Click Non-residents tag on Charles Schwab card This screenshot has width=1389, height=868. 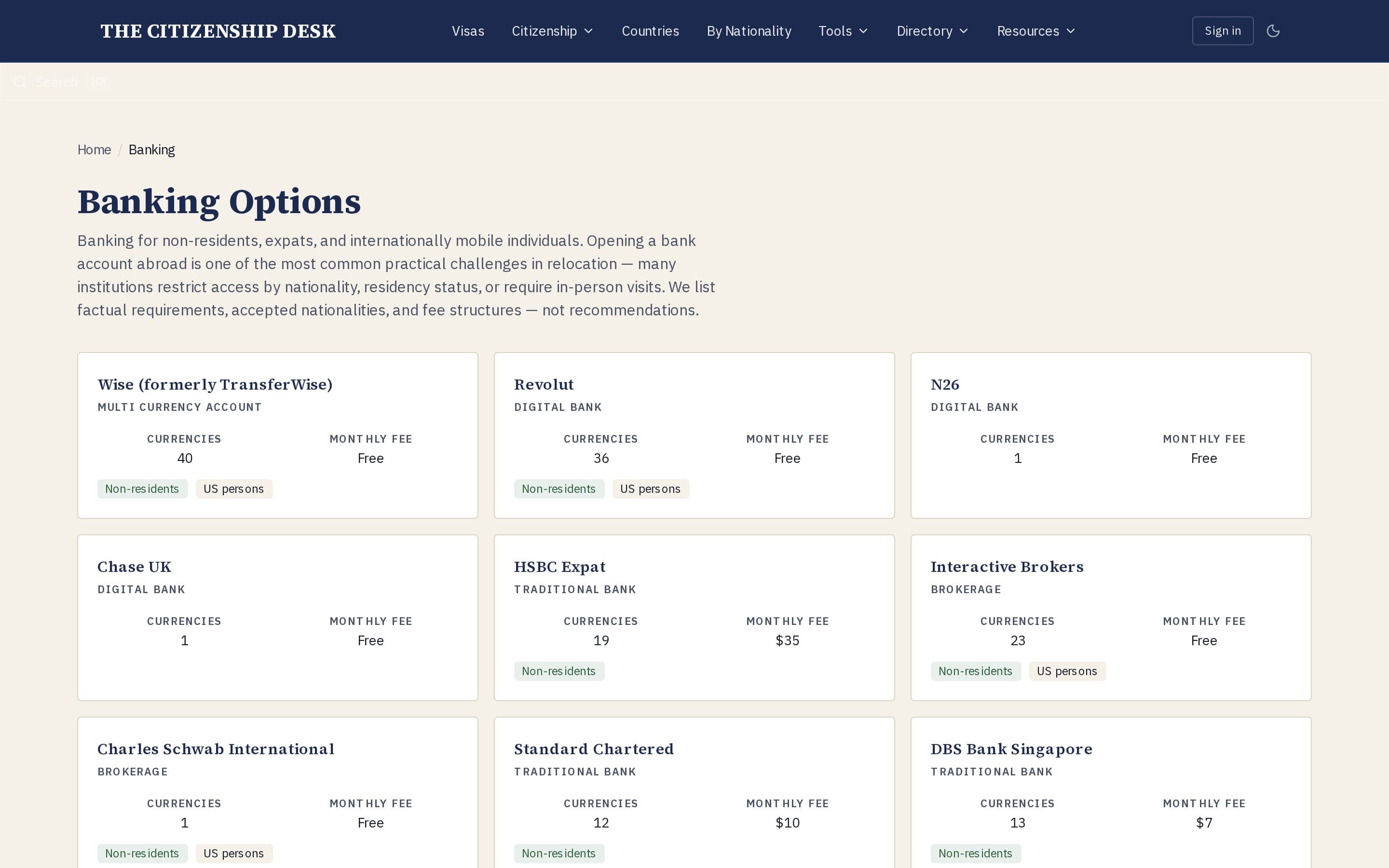(x=142, y=854)
